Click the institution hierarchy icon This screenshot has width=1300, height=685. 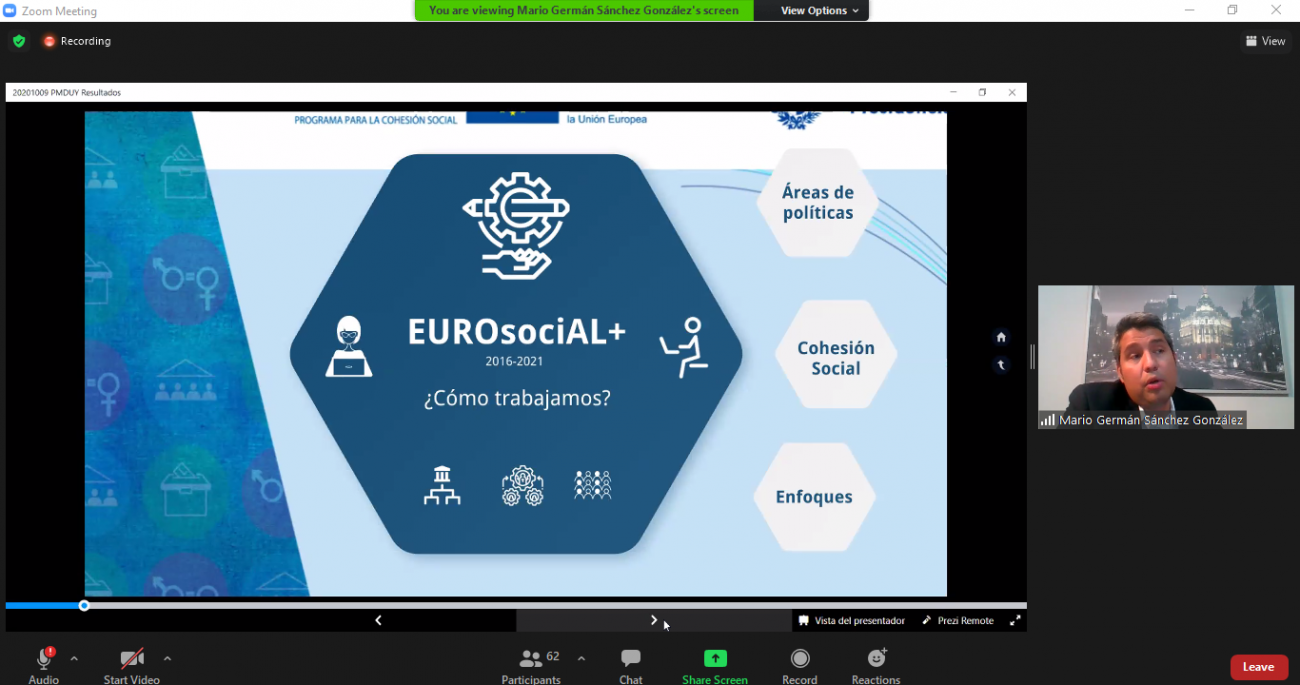tap(442, 485)
